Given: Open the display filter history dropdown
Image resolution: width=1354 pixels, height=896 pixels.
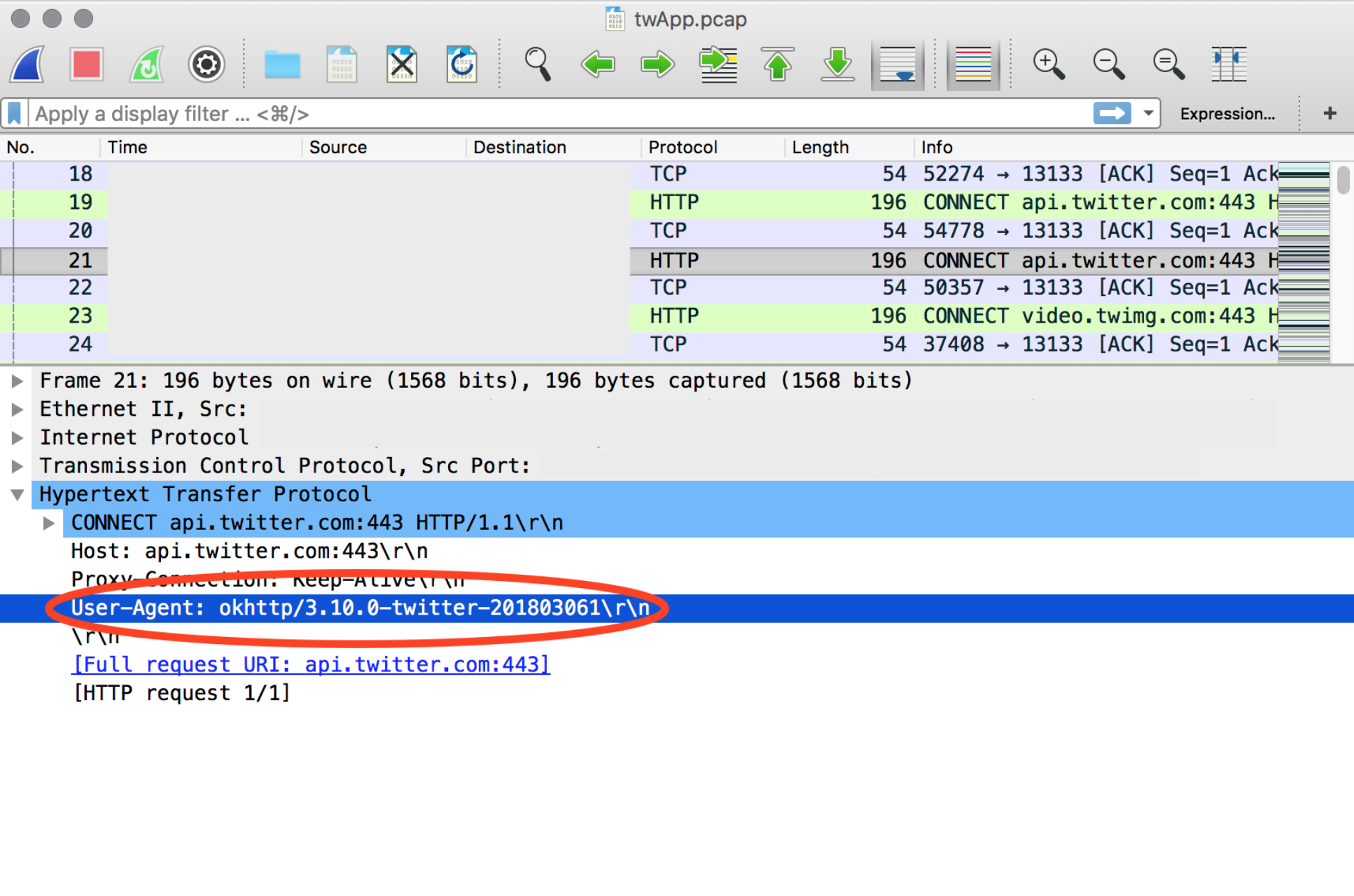Looking at the screenshot, I should [x=1148, y=113].
